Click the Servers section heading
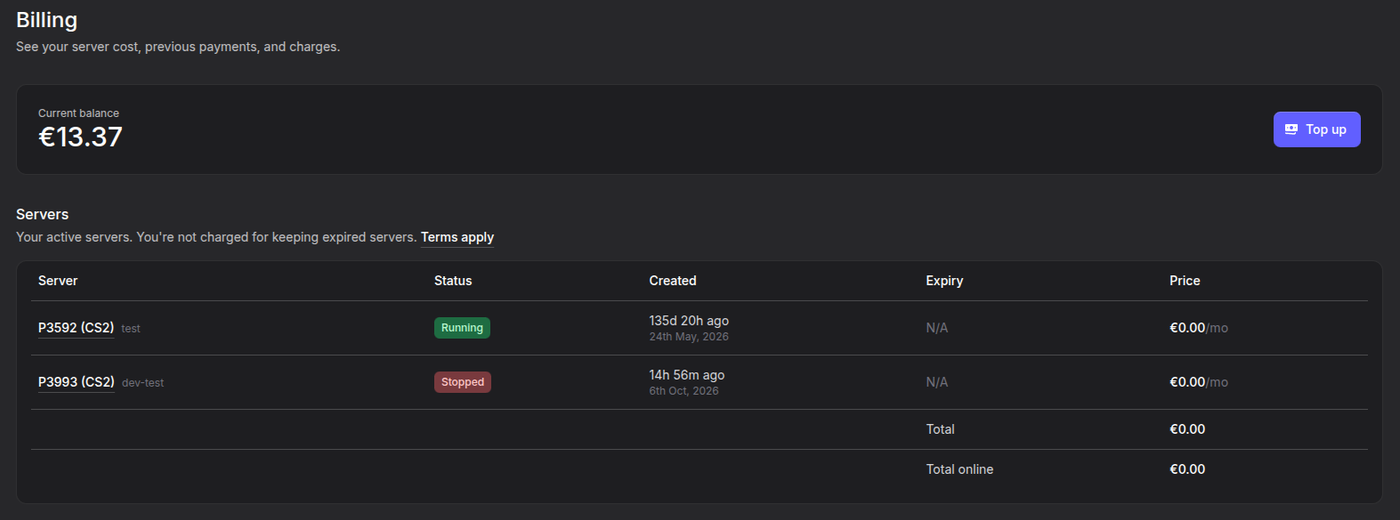The width and height of the screenshot is (1400, 520). [x=42, y=214]
